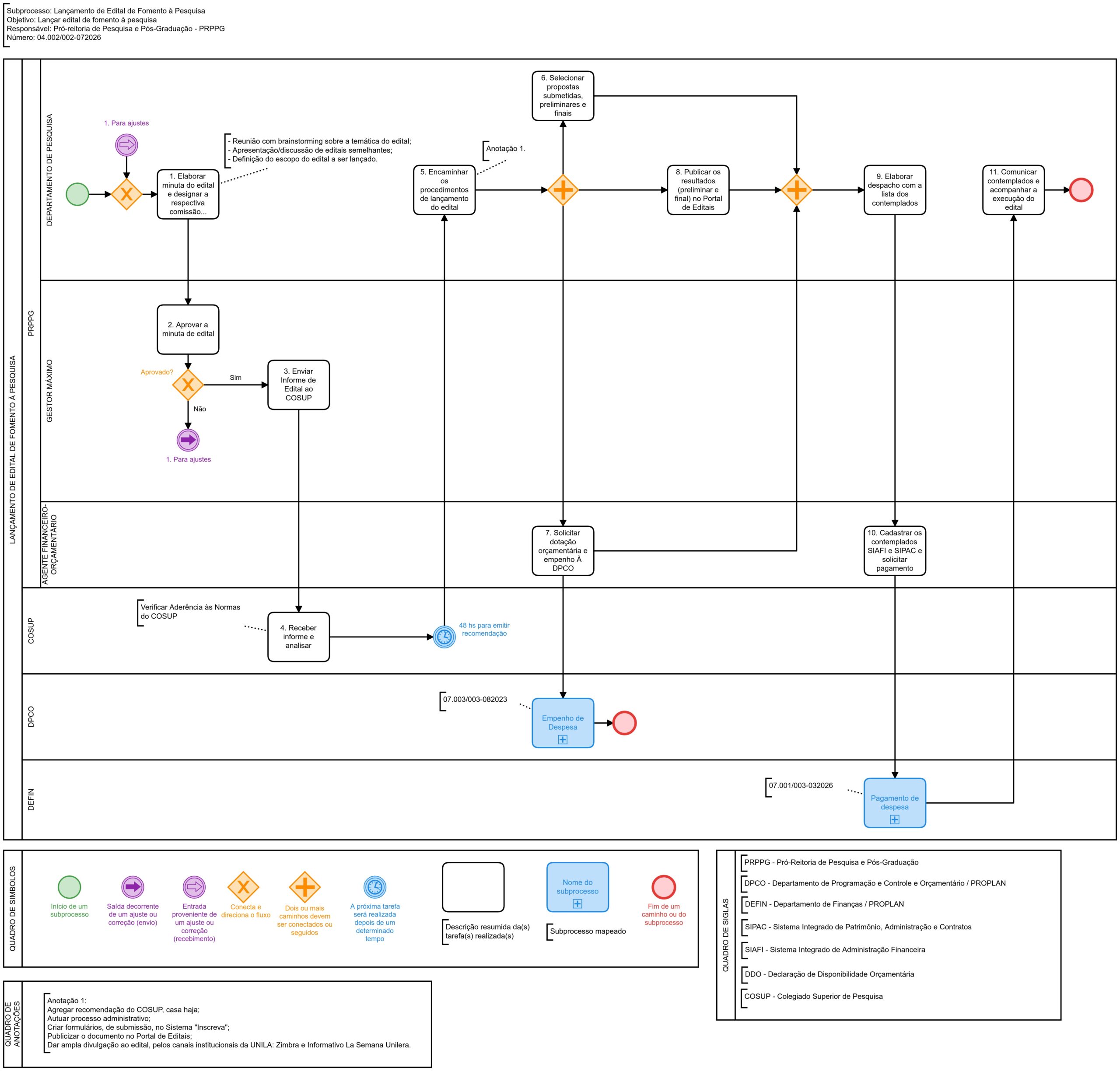Select task '11. Comunicar contemplados'

click(x=1013, y=190)
